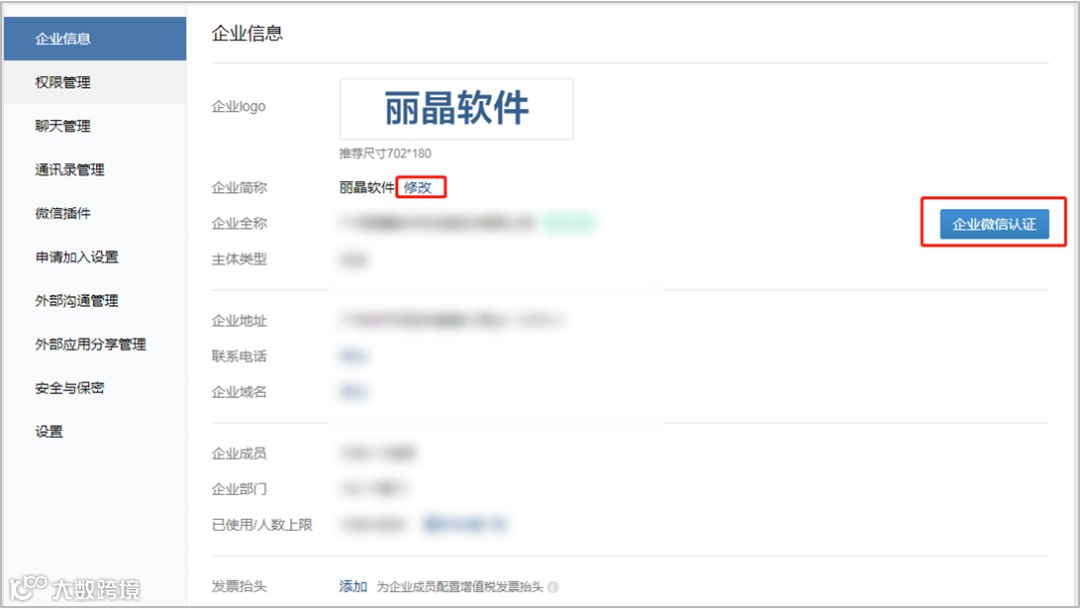Open 企业信息 in the sidebar
The height and width of the screenshot is (609, 1080).
tap(95, 39)
